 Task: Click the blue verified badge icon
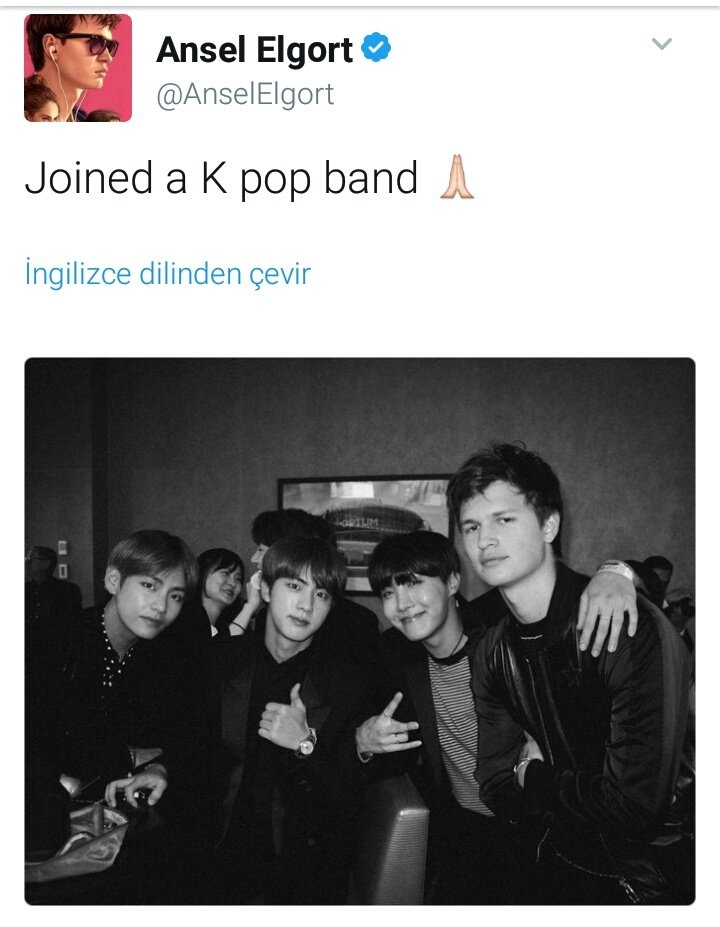(376, 48)
